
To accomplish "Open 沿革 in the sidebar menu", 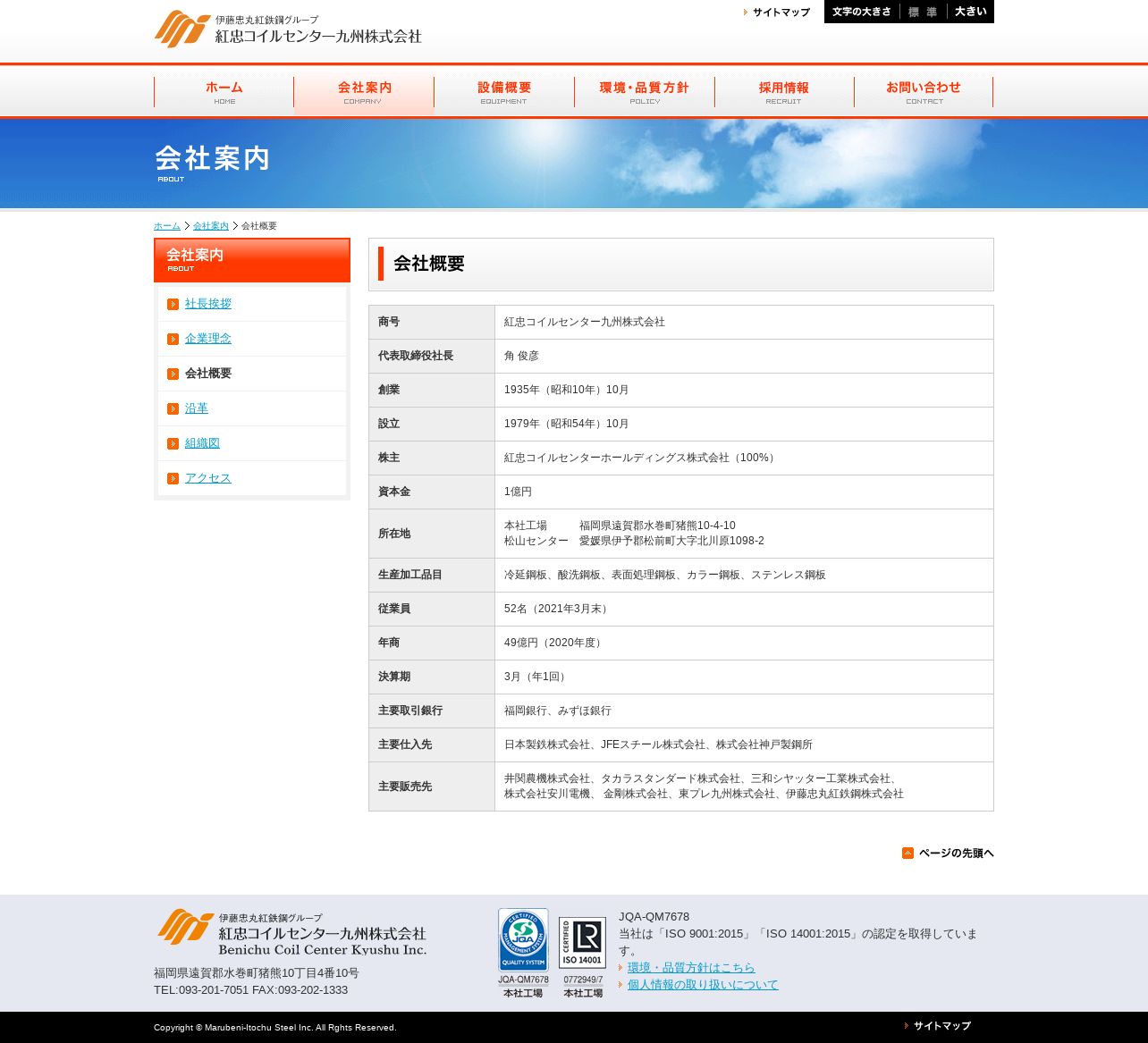I will click(197, 408).
